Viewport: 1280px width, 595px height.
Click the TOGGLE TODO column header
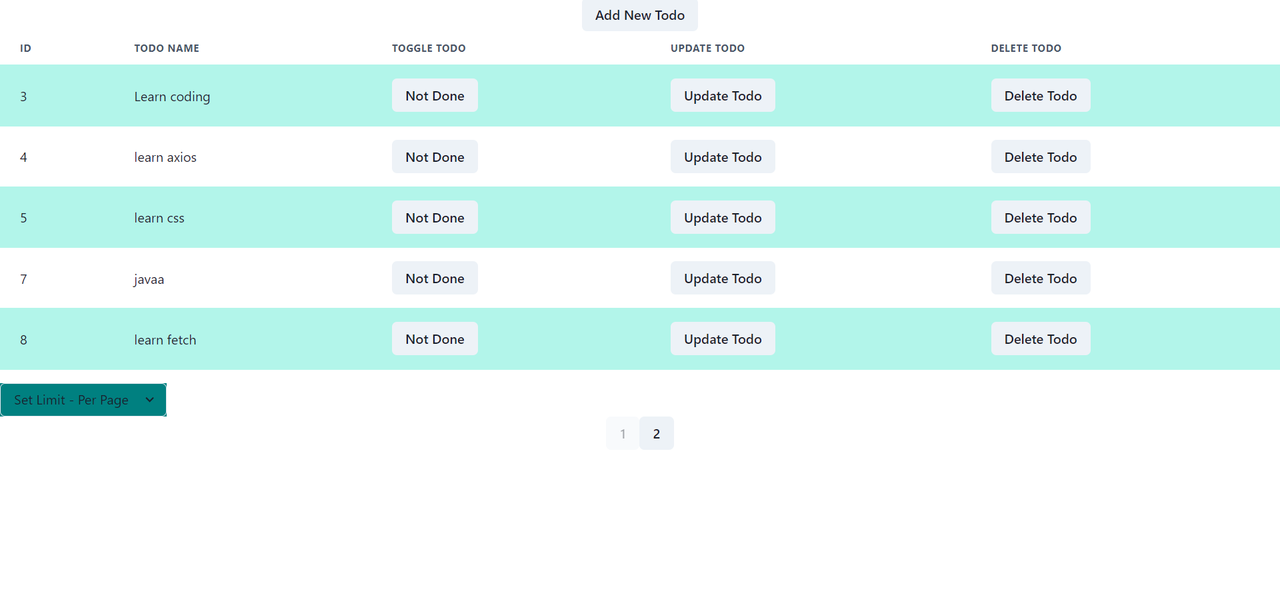(x=429, y=48)
